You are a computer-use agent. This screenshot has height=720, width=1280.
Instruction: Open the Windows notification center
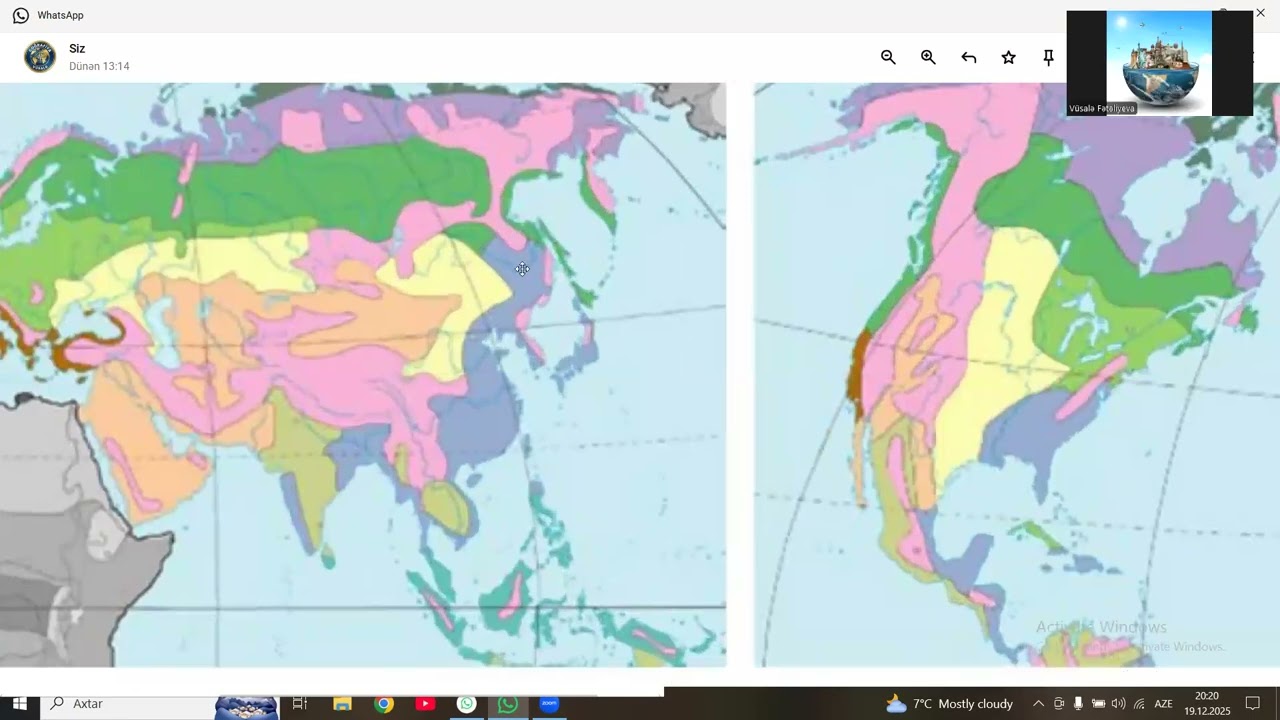(x=1252, y=704)
